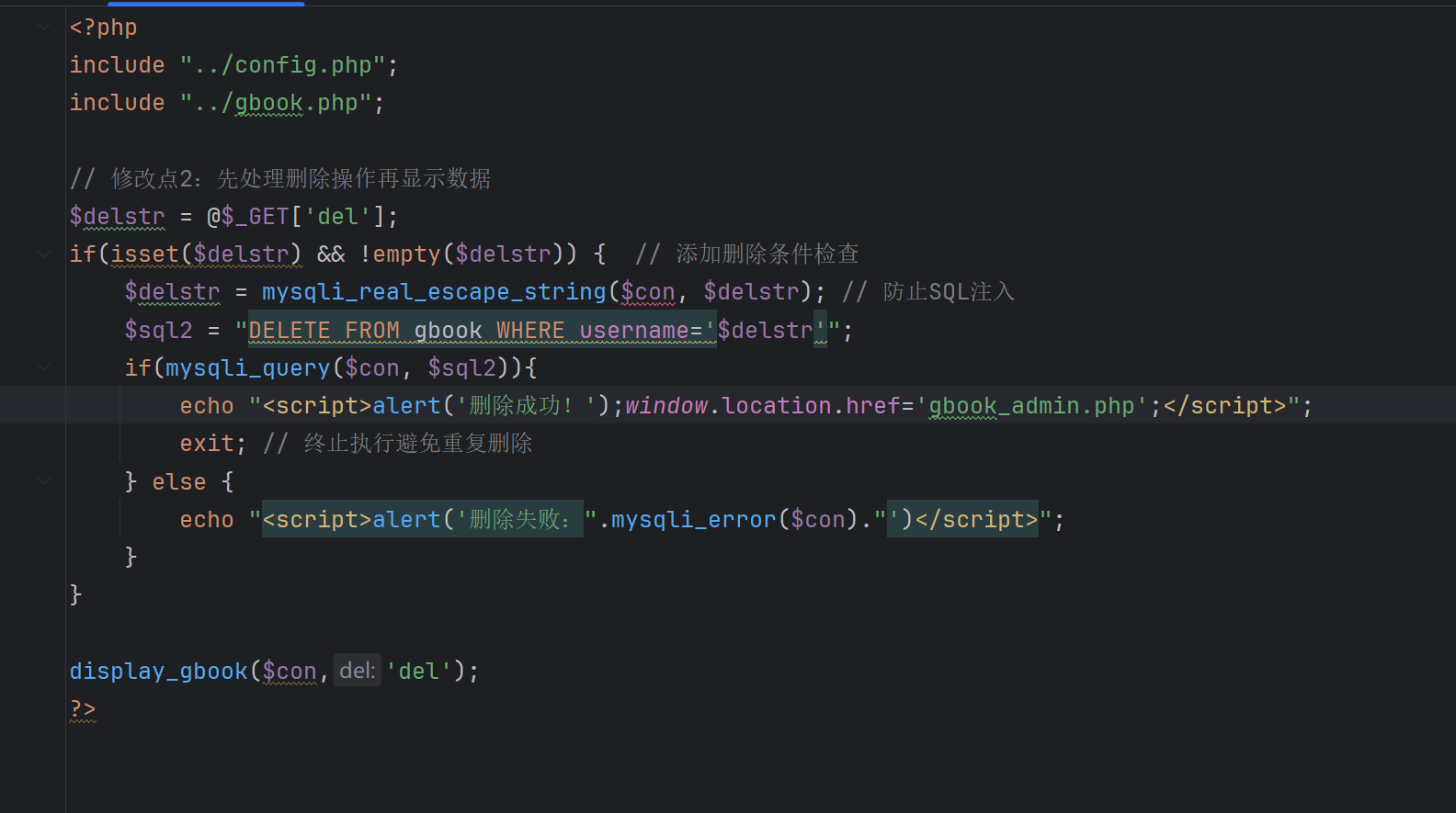Click the comment 终止执行避免重复删除

[x=398, y=444]
